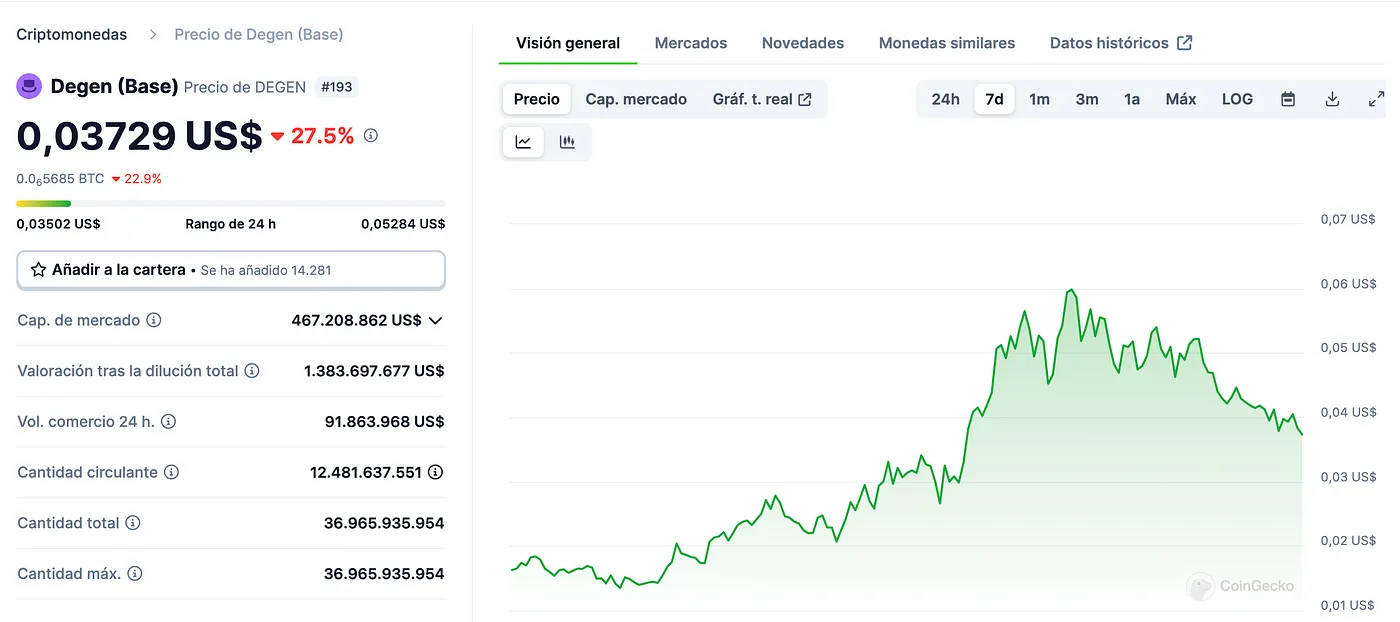
Task: Switch to Visión general tab
Action: pyautogui.click(x=568, y=43)
